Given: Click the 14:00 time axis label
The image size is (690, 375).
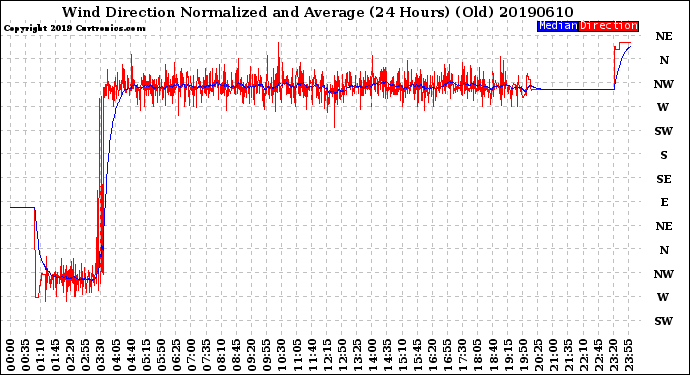Looking at the screenshot, I should (372, 355).
